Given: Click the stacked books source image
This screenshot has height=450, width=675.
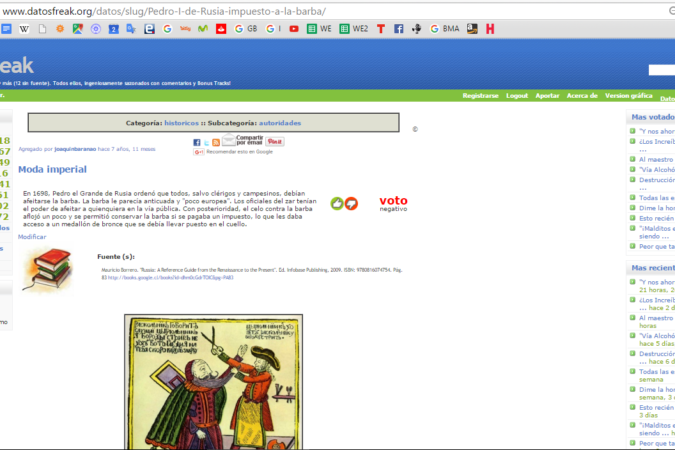Looking at the screenshot, I should [x=47, y=270].
